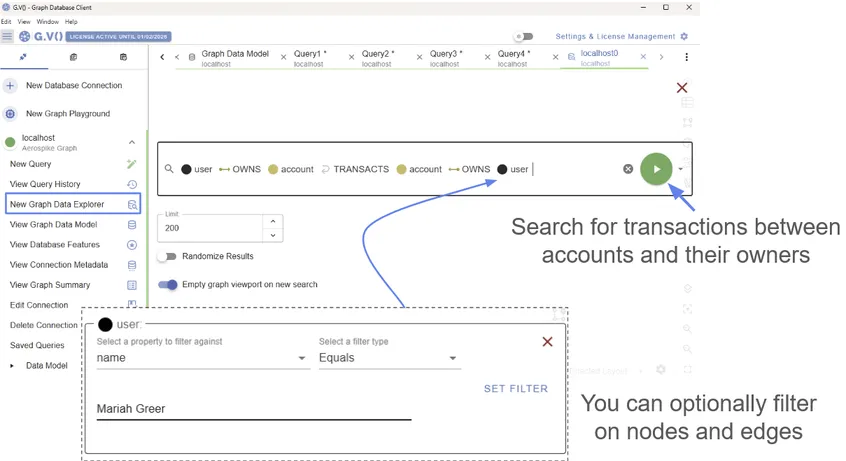This screenshot has height=461, width=846.
Task: Click the TRANSACTS edge chip in the query
Action: [x=355, y=169]
